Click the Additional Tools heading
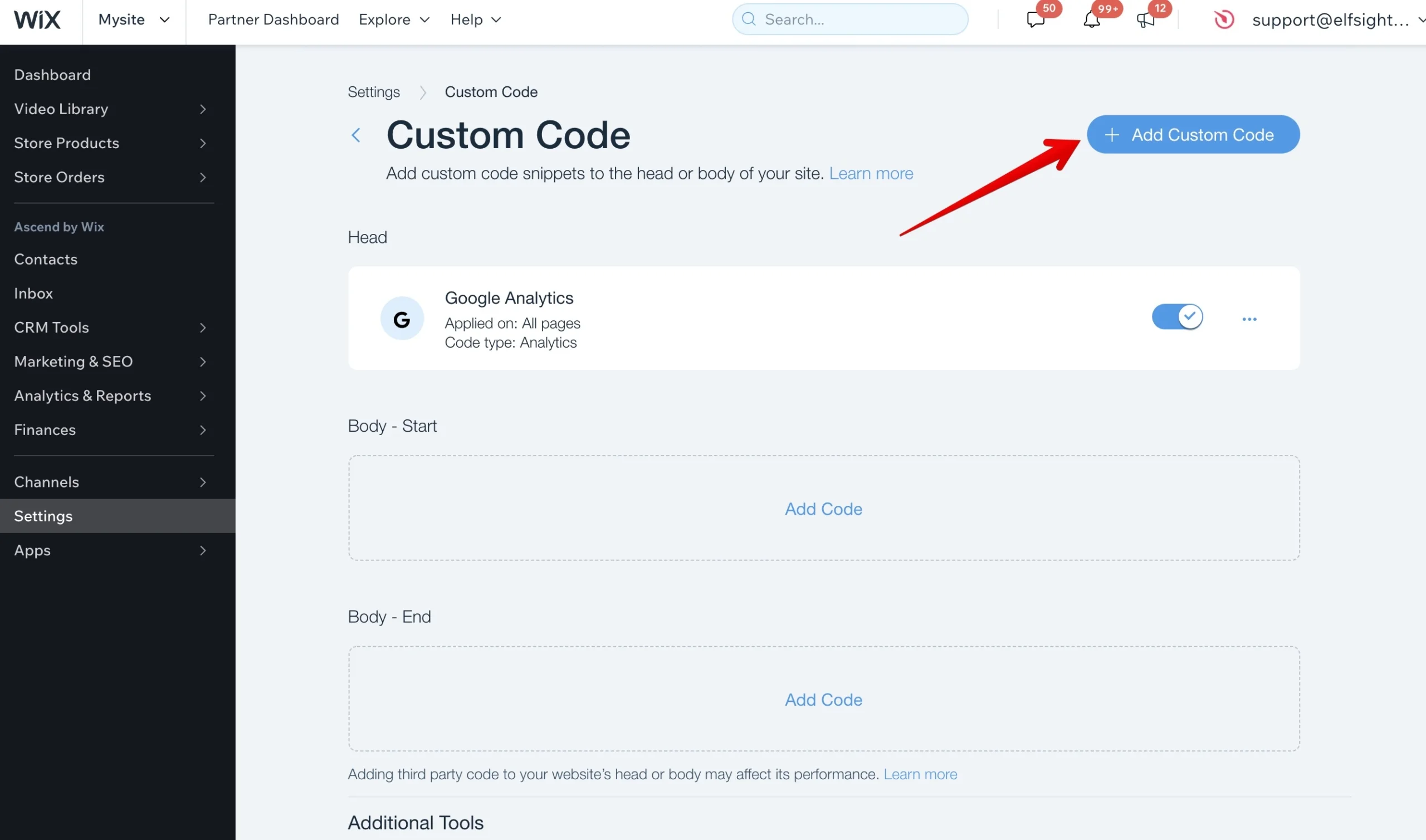 [416, 822]
